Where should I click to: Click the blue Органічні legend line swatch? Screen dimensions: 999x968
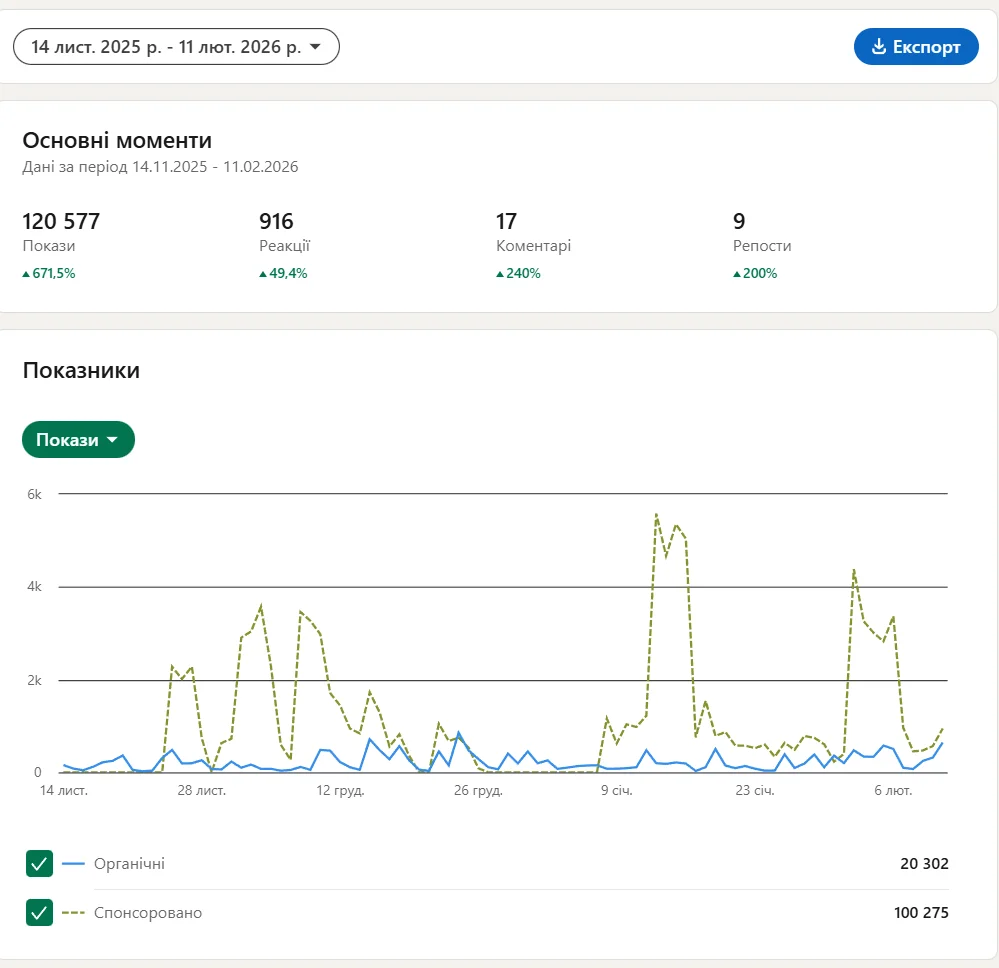click(x=73, y=864)
